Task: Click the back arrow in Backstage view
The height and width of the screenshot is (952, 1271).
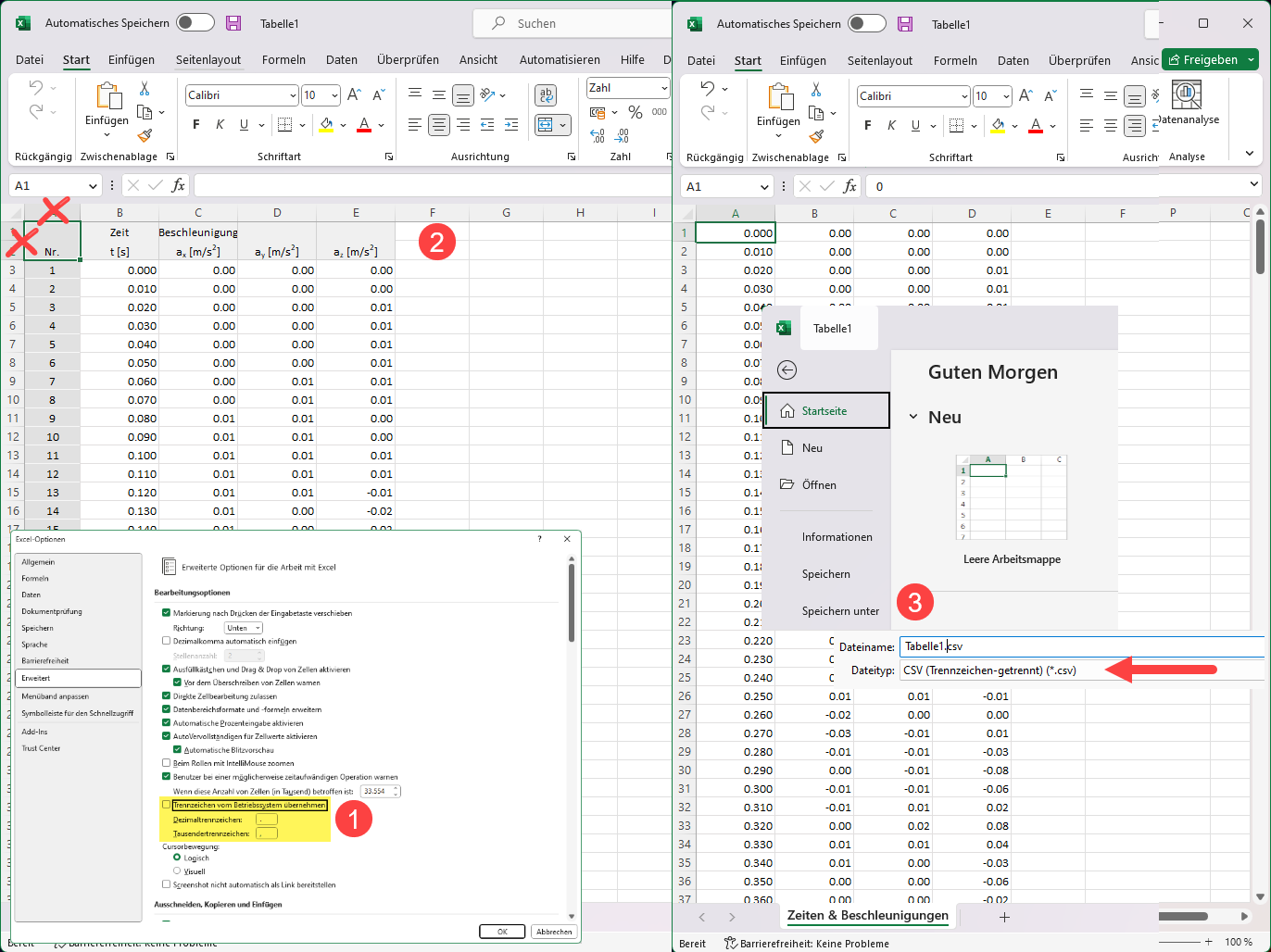Action: [x=787, y=370]
